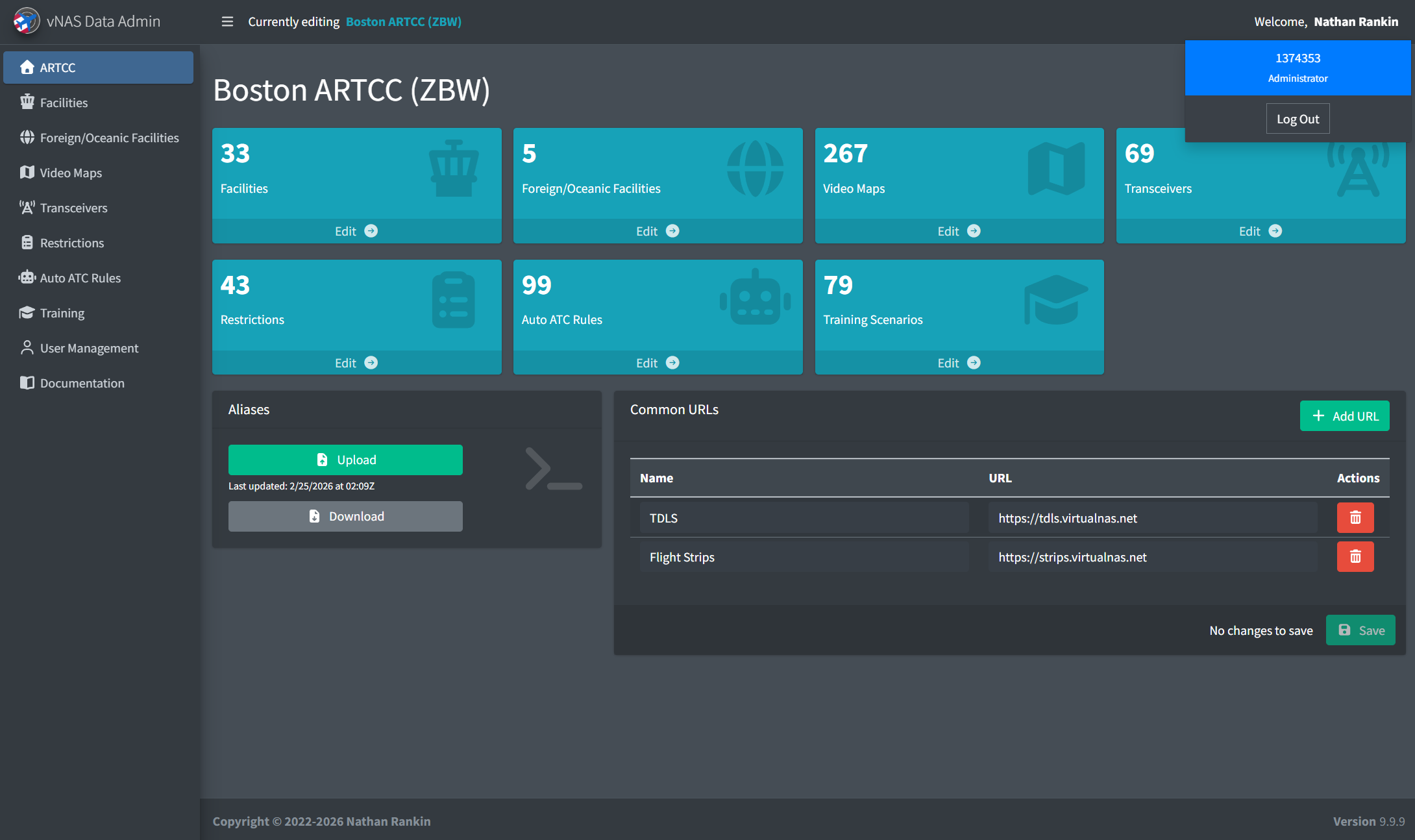Click the clipboard icon on Restrictions card
The width and height of the screenshot is (1415, 840).
pyautogui.click(x=453, y=300)
